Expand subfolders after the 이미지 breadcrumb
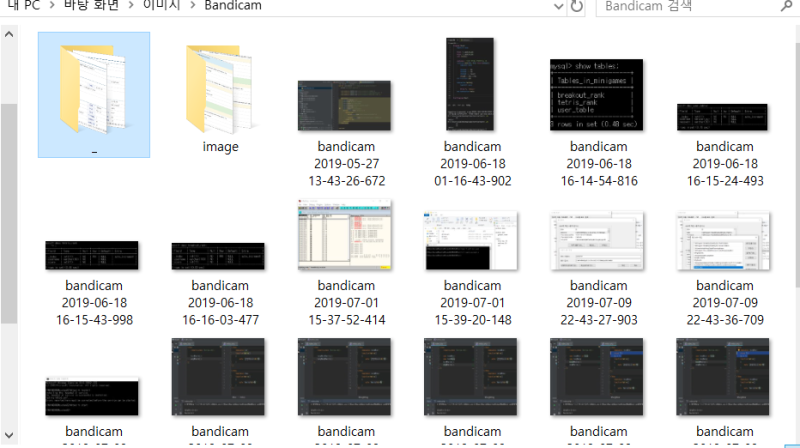The height and width of the screenshot is (448, 800). pos(192,6)
